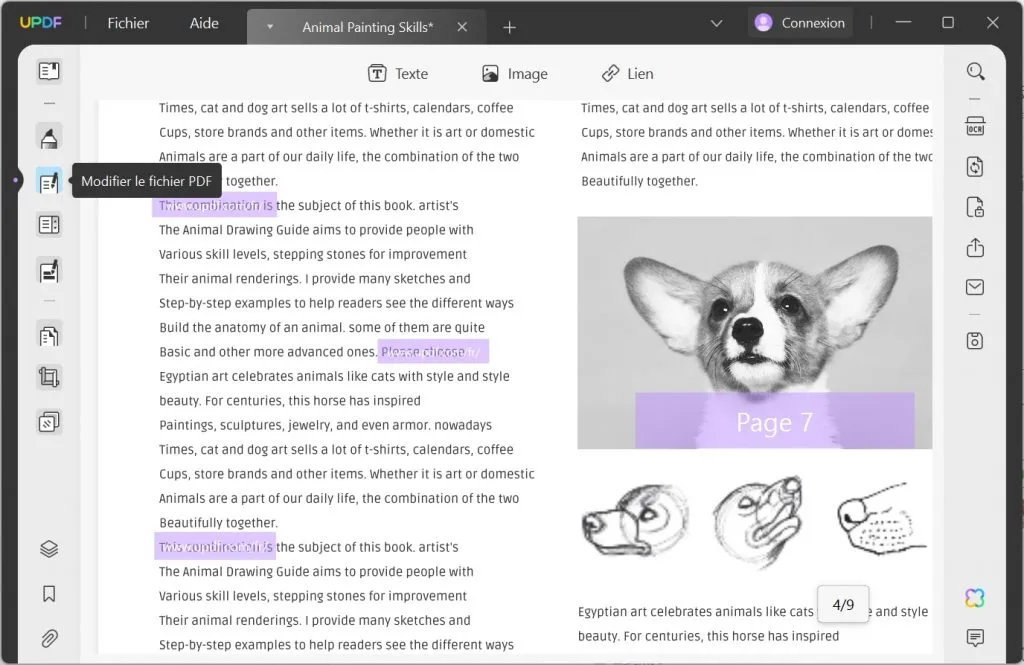Open the bookmarks panel
Viewport: 1024px width, 665px height.
click(49, 593)
